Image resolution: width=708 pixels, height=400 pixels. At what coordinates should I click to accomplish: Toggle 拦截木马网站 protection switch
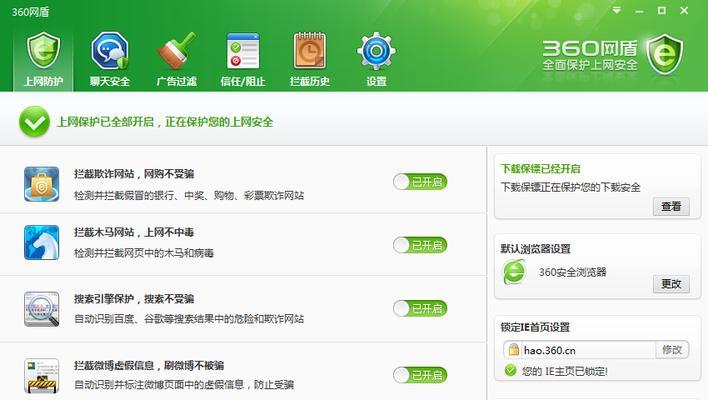(420, 245)
